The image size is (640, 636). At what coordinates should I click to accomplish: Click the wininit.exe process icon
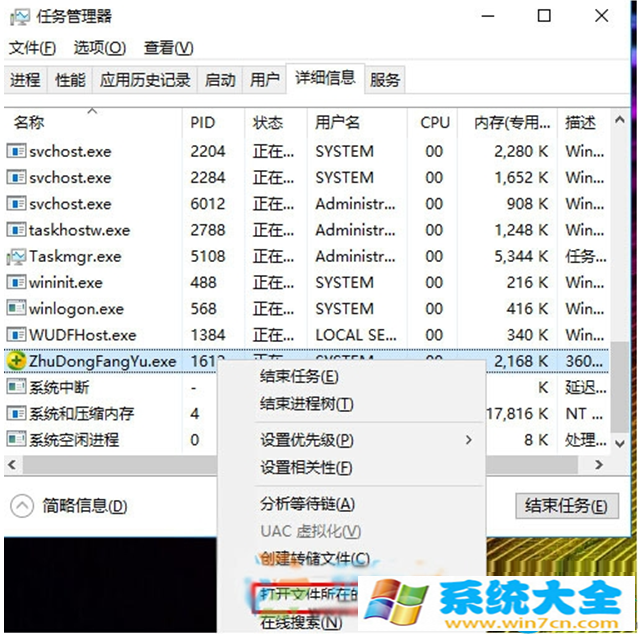pos(16,282)
